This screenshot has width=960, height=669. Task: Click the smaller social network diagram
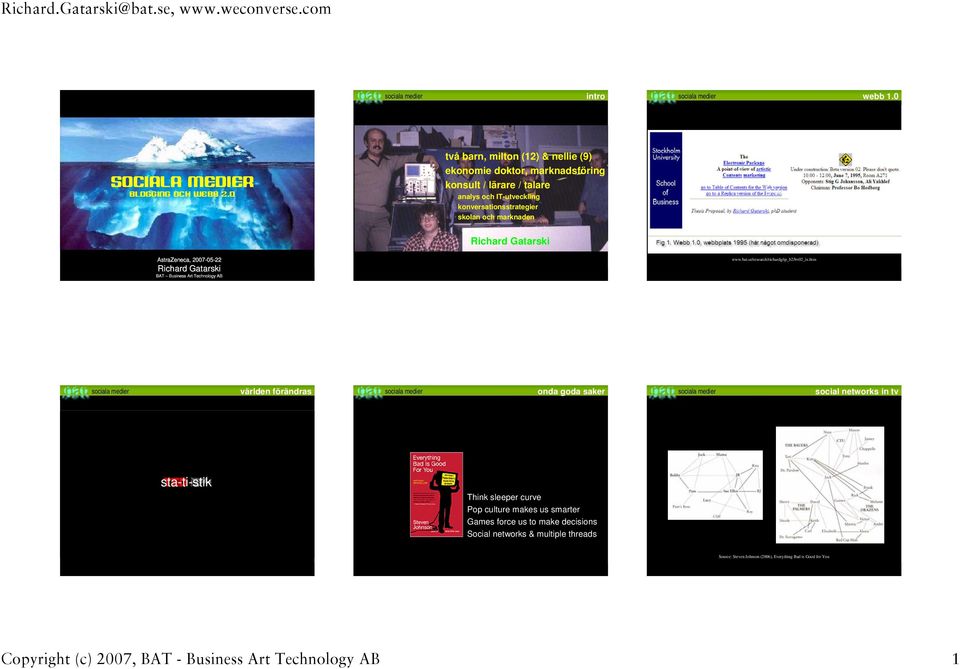click(715, 485)
